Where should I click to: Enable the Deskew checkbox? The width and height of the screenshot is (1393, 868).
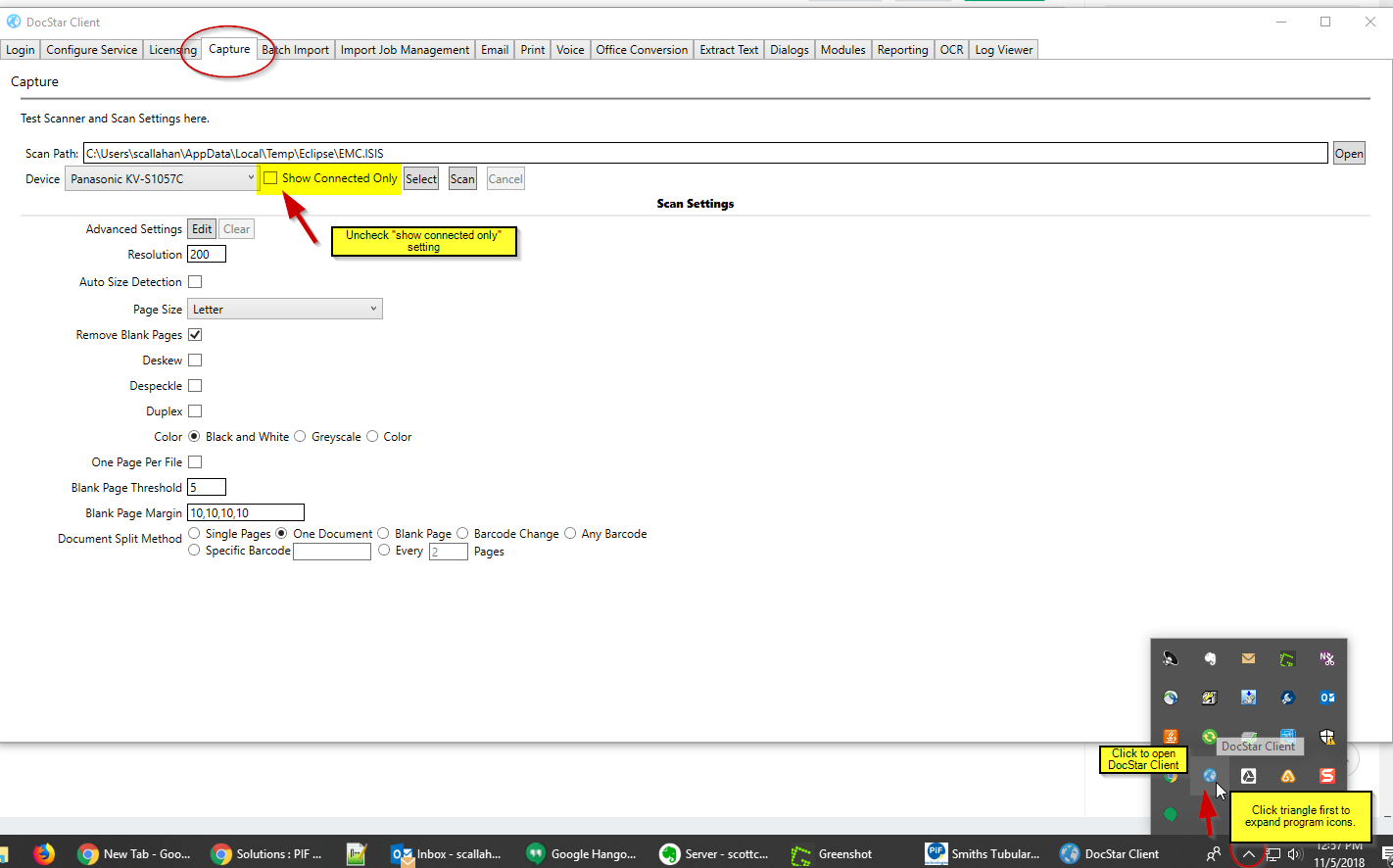195,361
